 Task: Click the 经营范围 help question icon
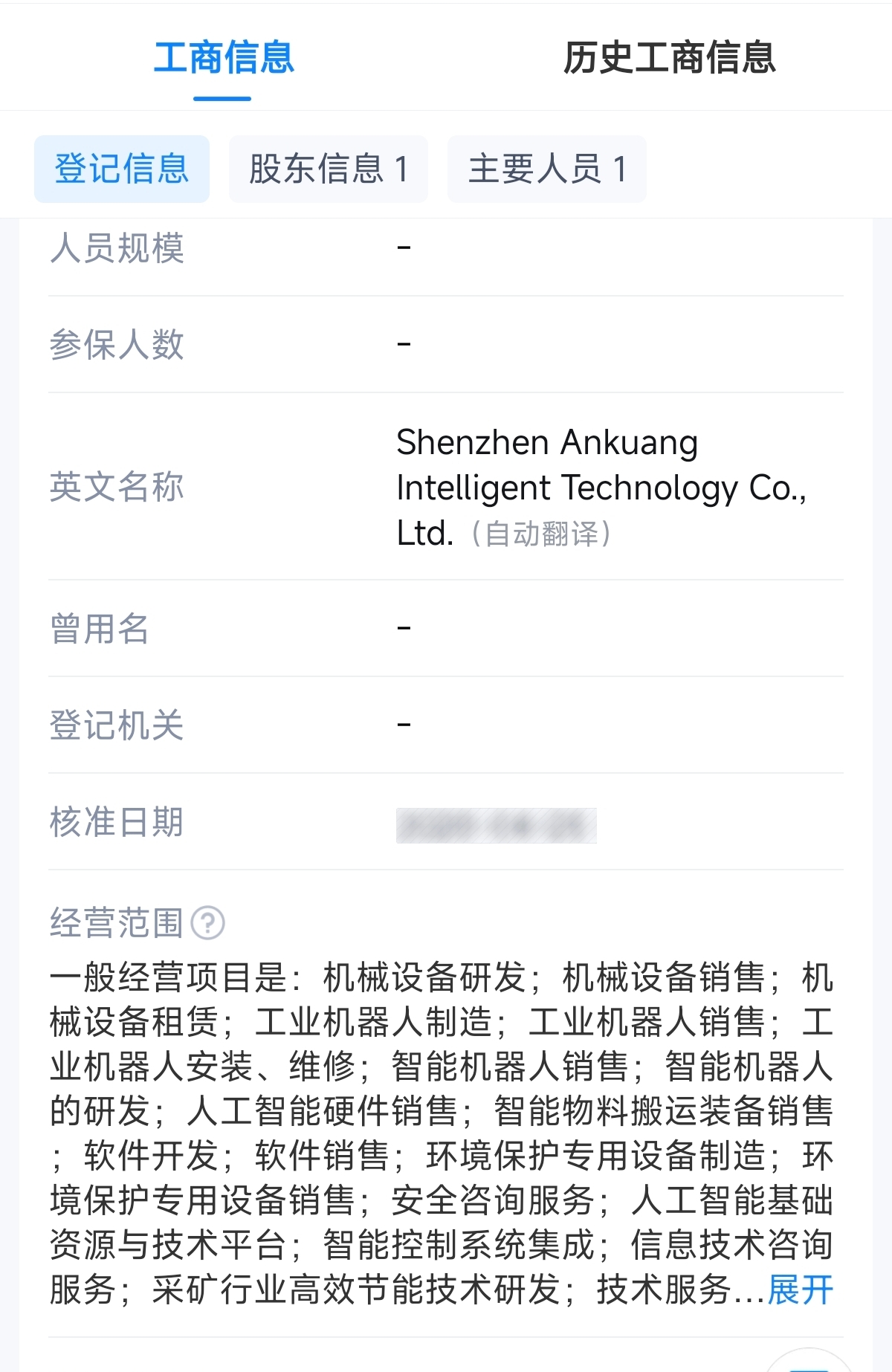click(x=208, y=923)
